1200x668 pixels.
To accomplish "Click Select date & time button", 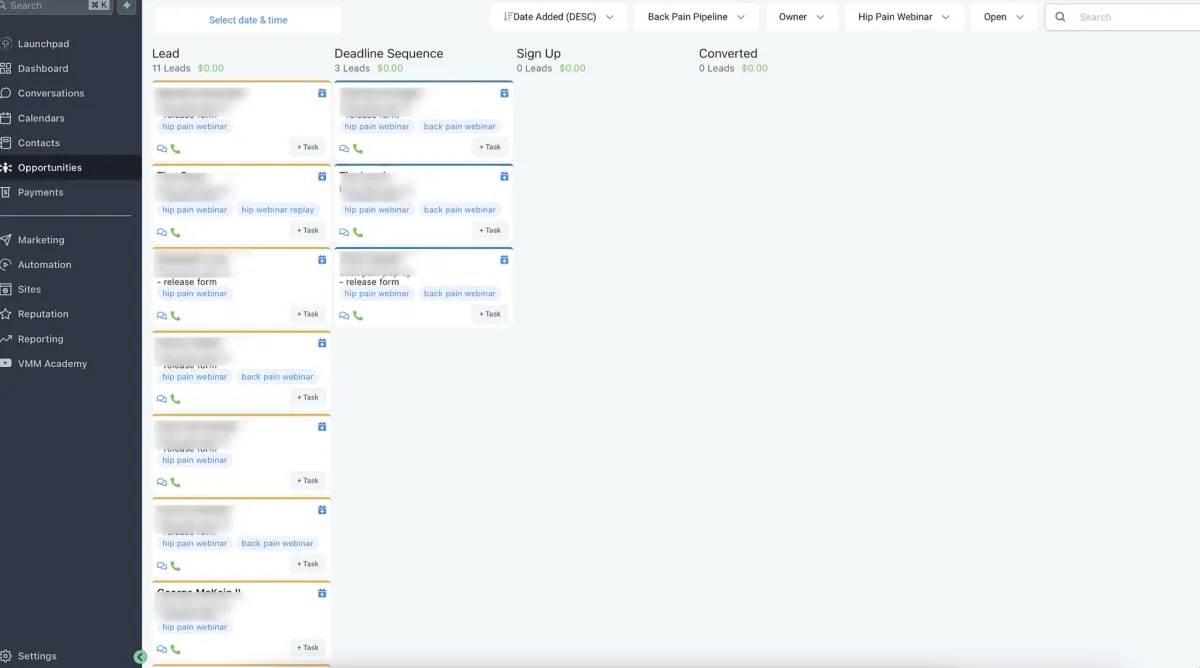I will 248,20.
